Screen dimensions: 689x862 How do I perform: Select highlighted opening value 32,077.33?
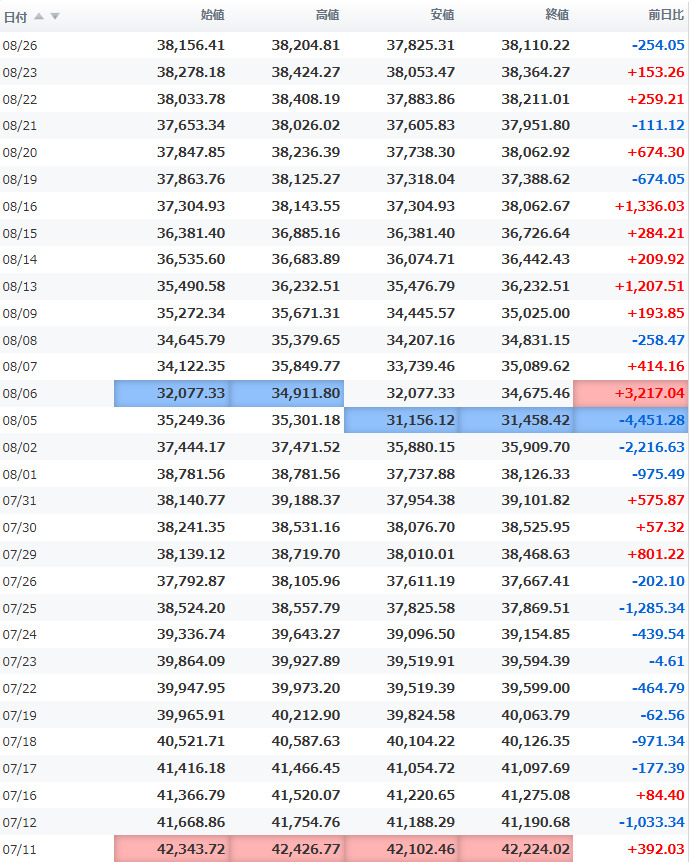click(172, 394)
